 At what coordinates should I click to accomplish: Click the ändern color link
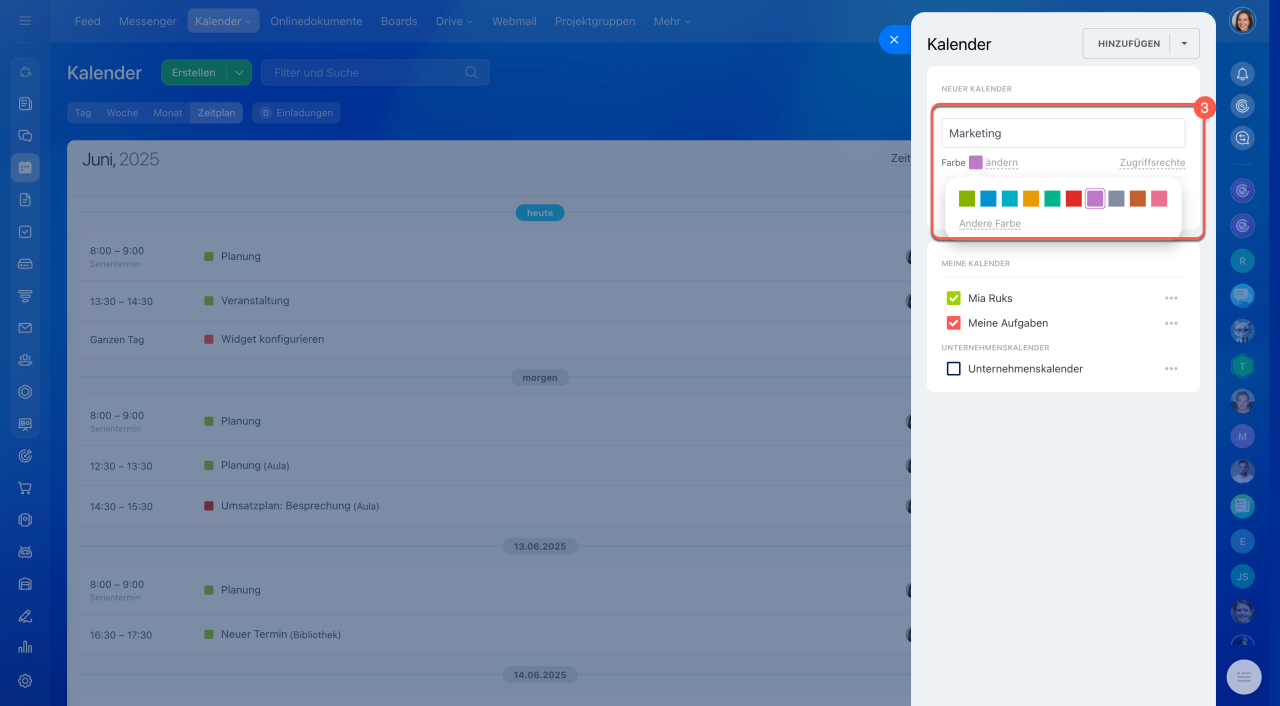pos(1002,163)
